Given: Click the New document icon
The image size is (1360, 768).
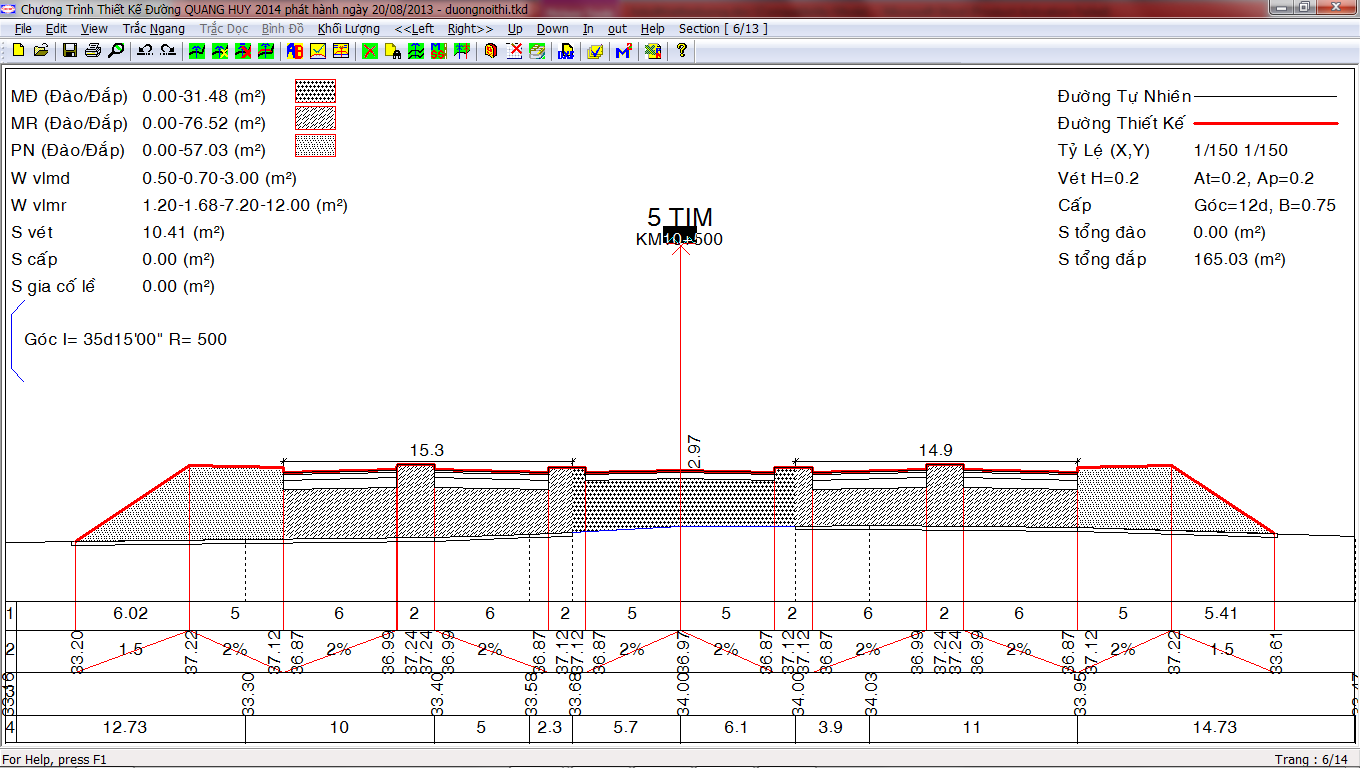Looking at the screenshot, I should pyautogui.click(x=19, y=50).
